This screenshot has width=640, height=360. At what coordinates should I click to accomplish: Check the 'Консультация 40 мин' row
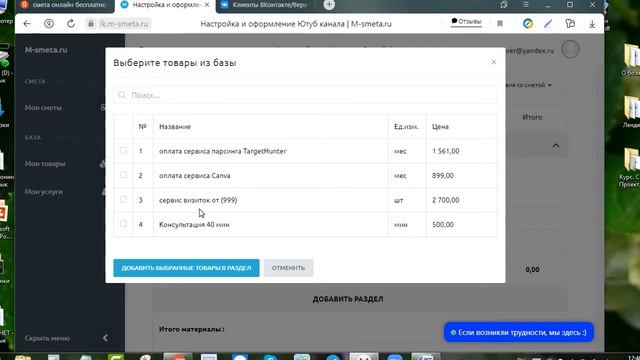[x=123, y=224]
